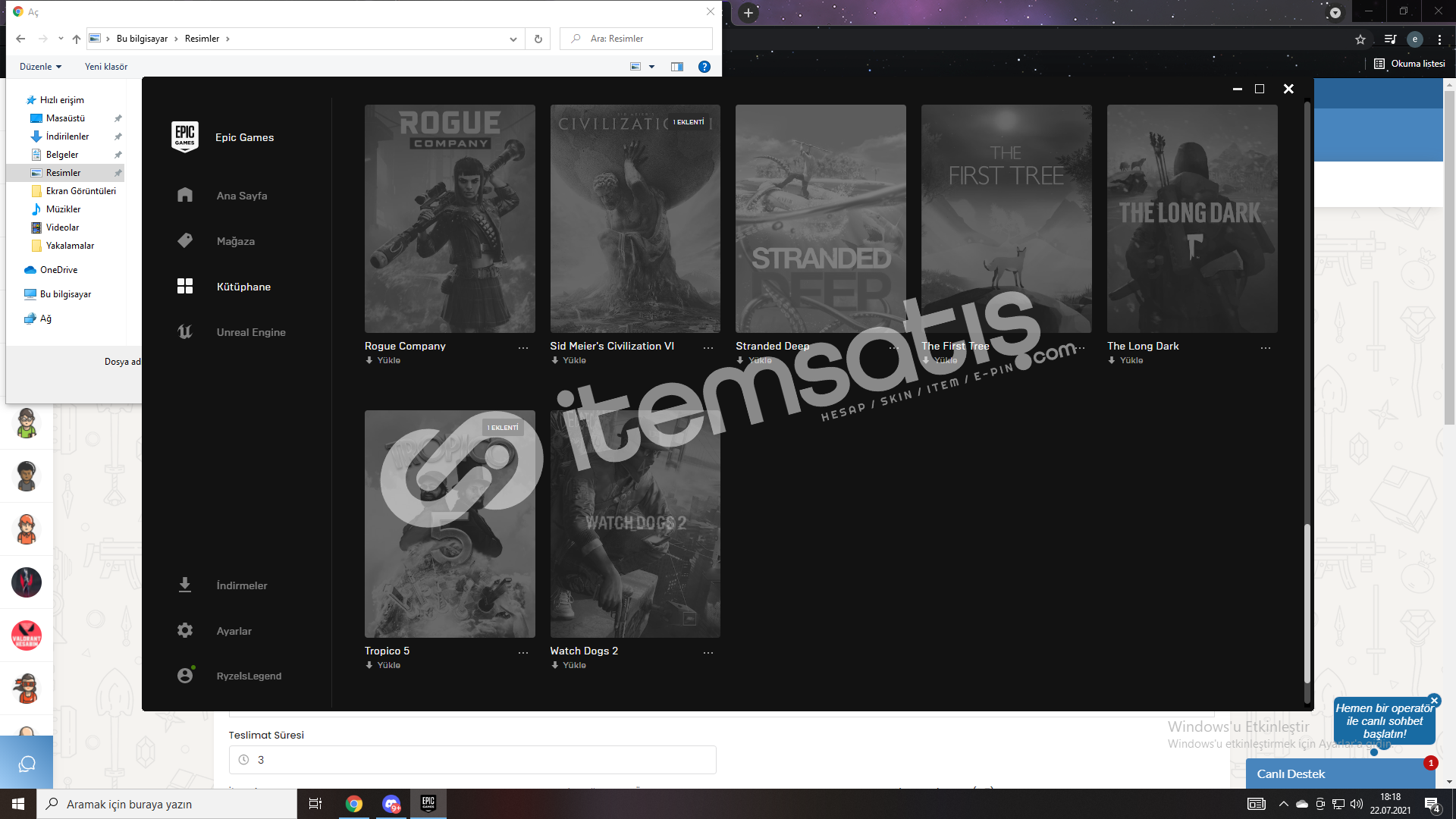Click Yeni klasör in file dialog
This screenshot has width=1456, height=819.
point(106,67)
